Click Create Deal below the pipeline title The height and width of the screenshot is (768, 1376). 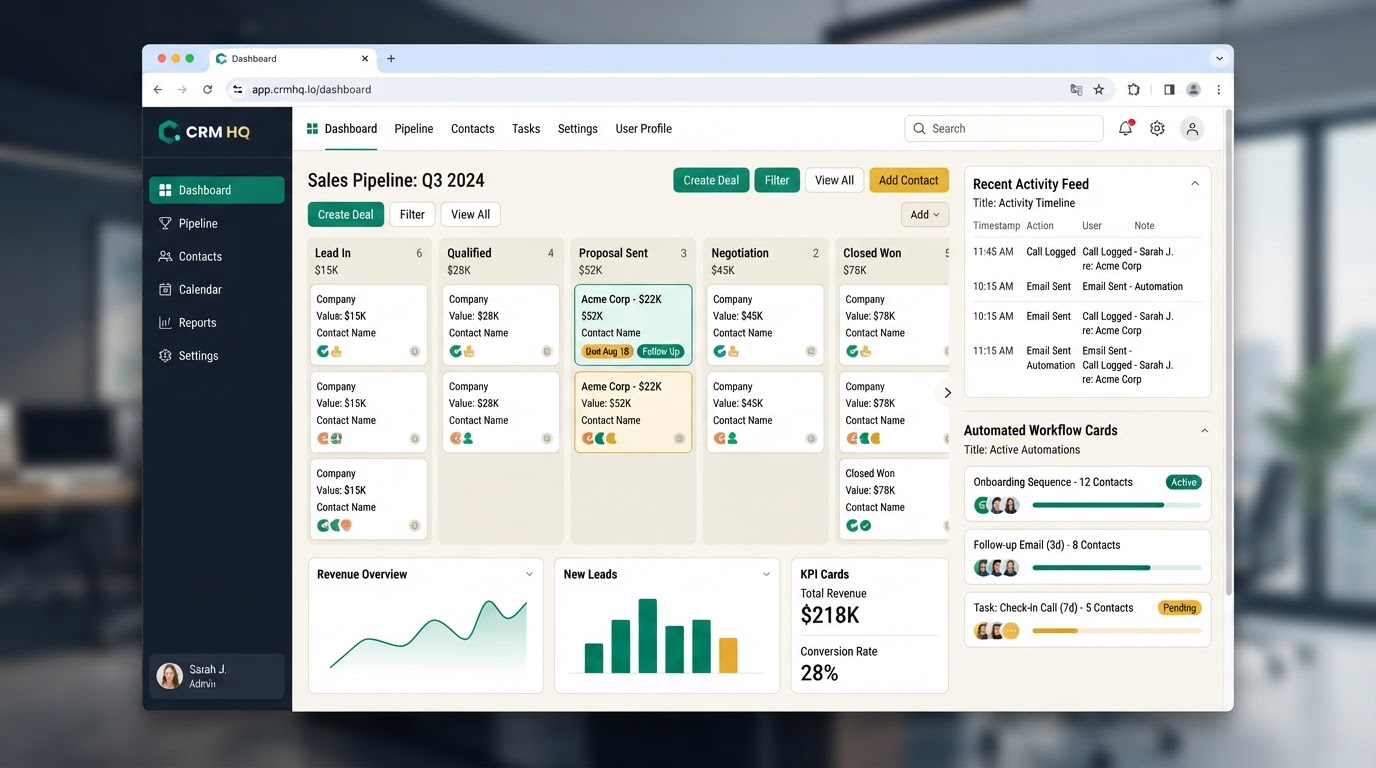[x=346, y=214]
